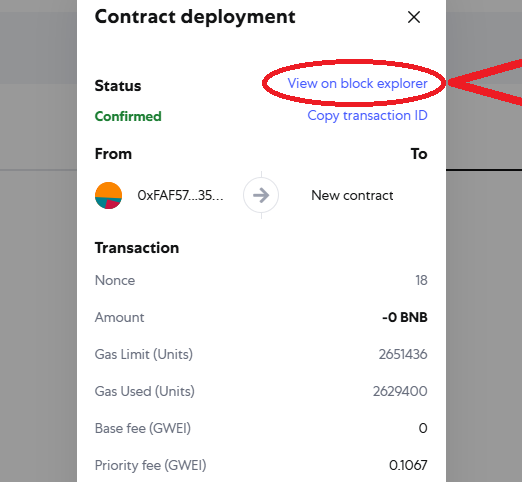Copy transaction ID

(x=367, y=116)
